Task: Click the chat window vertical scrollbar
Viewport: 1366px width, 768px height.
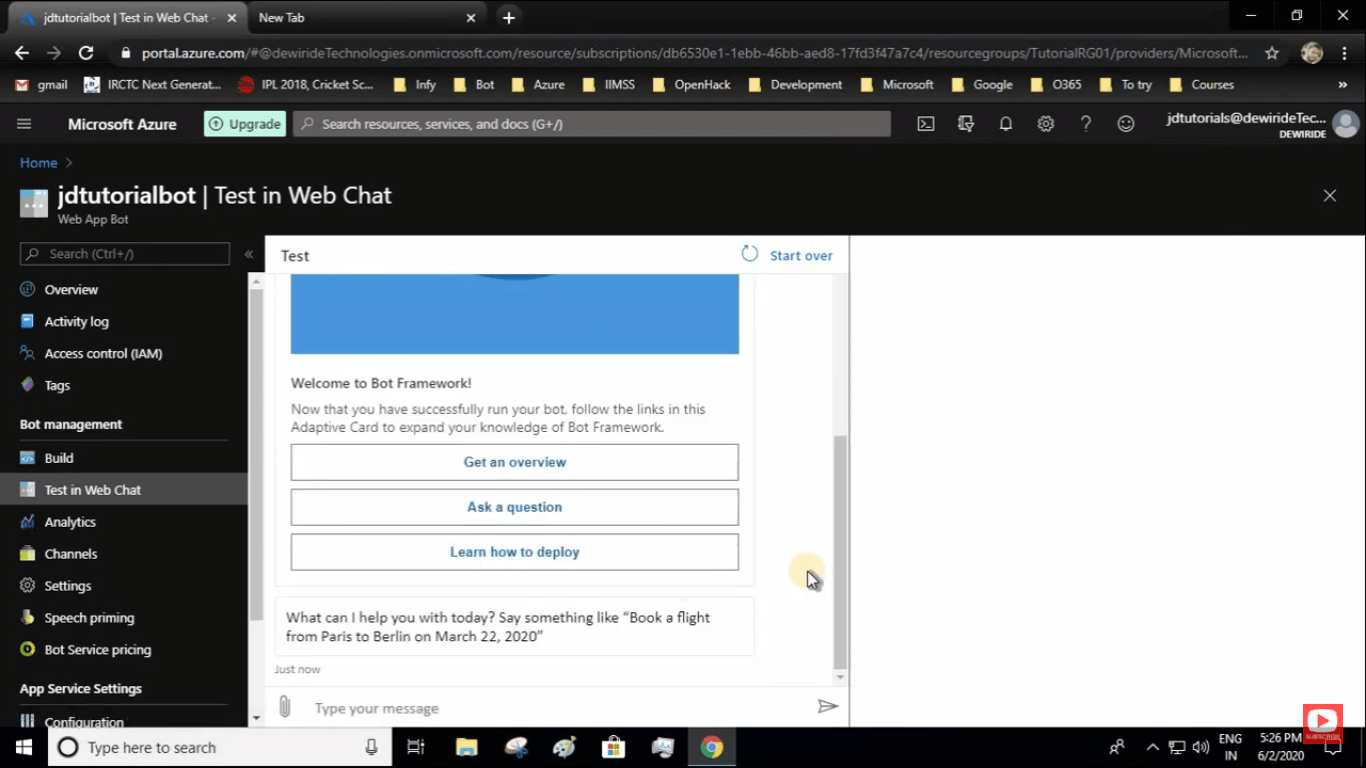Action: click(840, 552)
